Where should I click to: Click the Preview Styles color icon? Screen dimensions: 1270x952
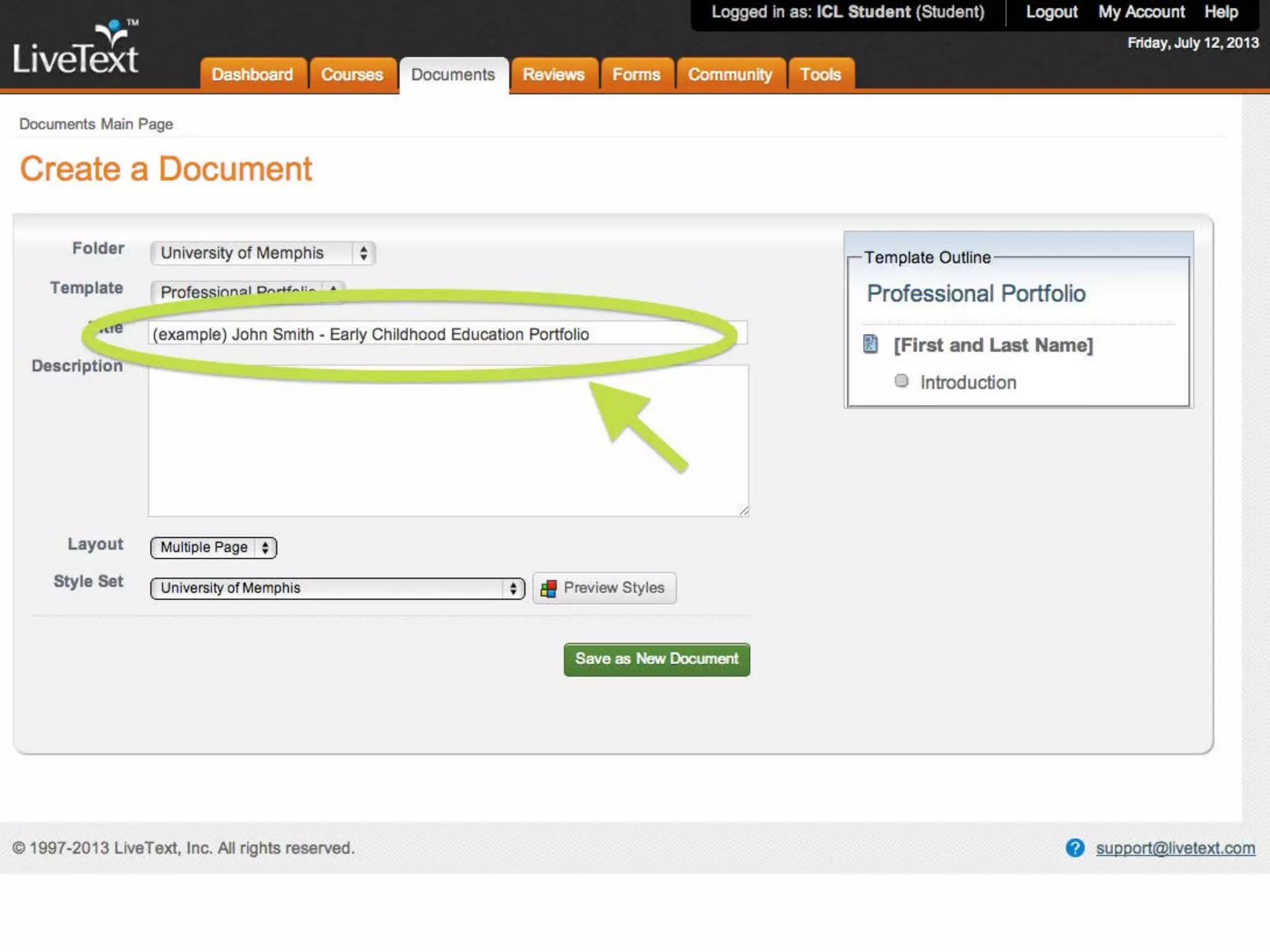tap(548, 588)
